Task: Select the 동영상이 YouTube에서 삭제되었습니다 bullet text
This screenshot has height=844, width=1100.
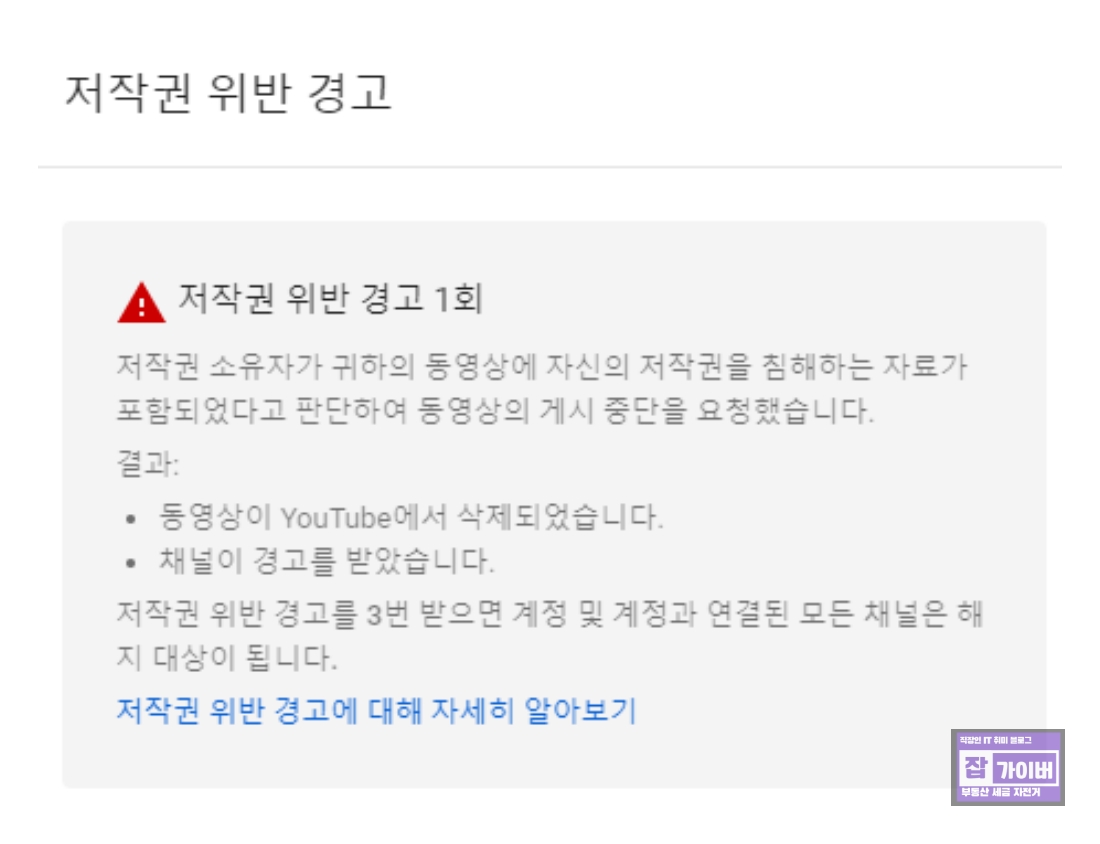Action: pyautogui.click(x=411, y=517)
